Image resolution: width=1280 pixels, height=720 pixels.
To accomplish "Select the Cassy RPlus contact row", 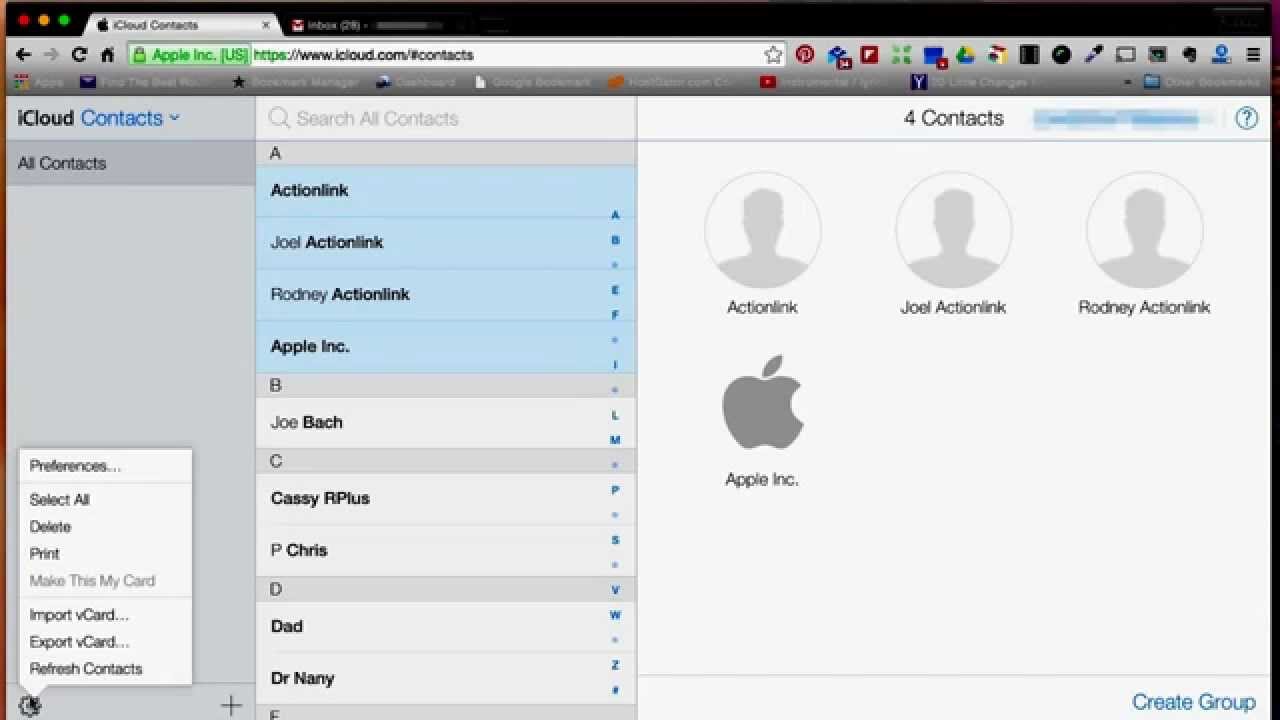I will tap(446, 498).
